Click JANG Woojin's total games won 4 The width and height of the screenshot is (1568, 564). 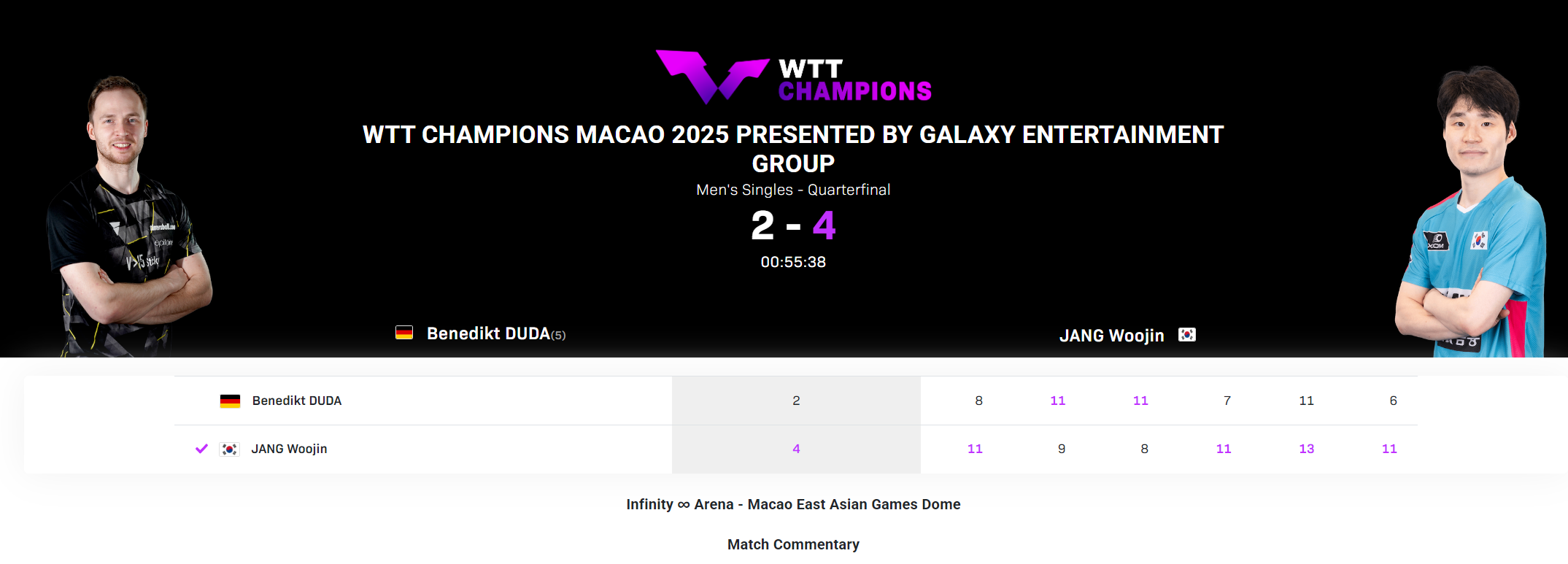point(796,449)
